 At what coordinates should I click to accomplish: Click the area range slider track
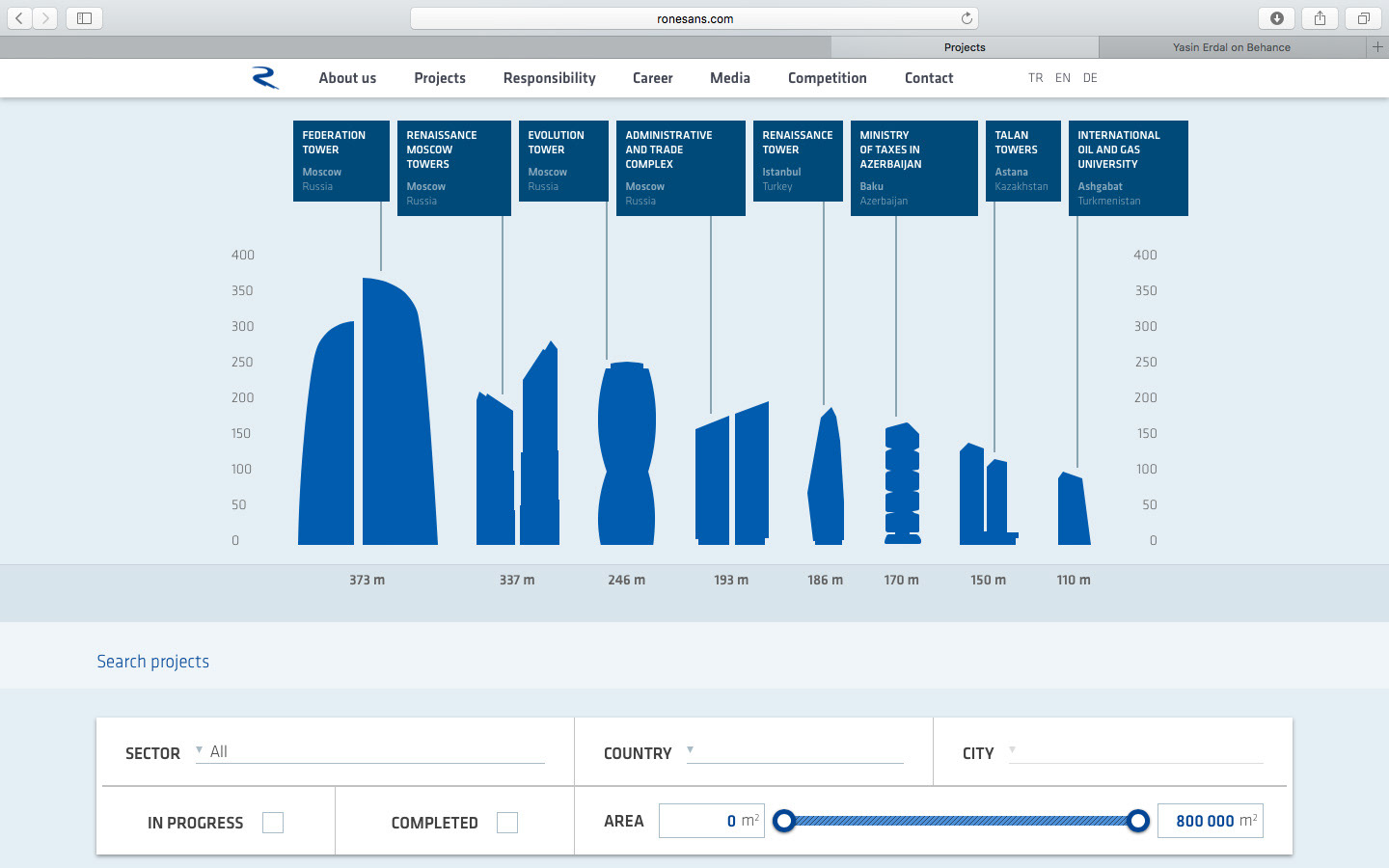(x=962, y=821)
